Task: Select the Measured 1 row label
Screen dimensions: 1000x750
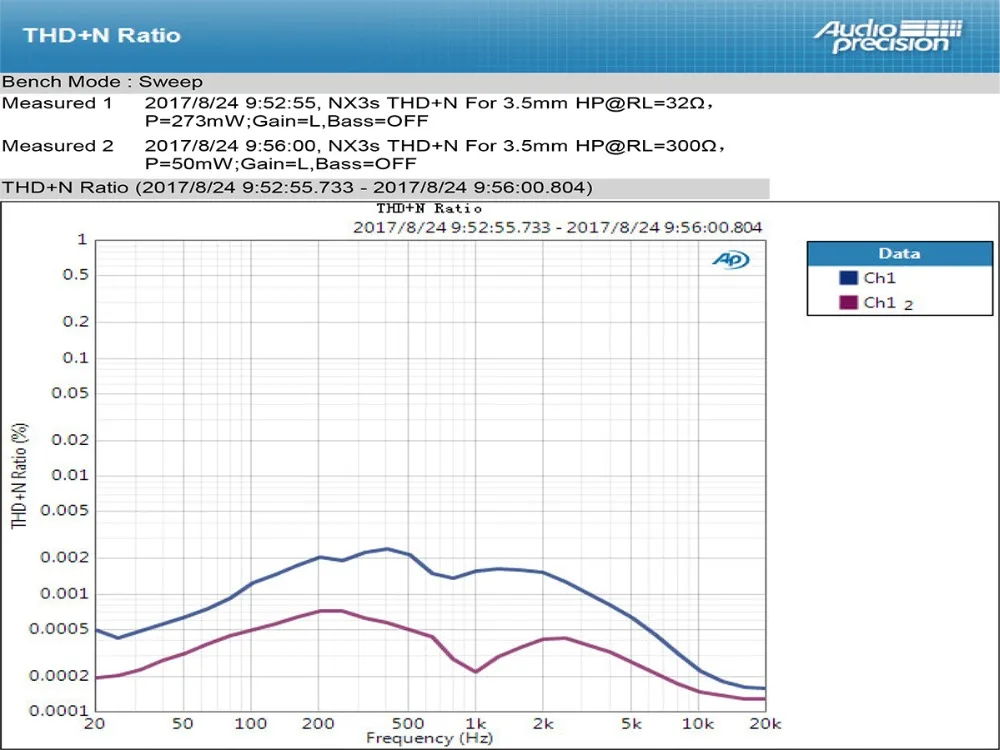Action: (57, 103)
